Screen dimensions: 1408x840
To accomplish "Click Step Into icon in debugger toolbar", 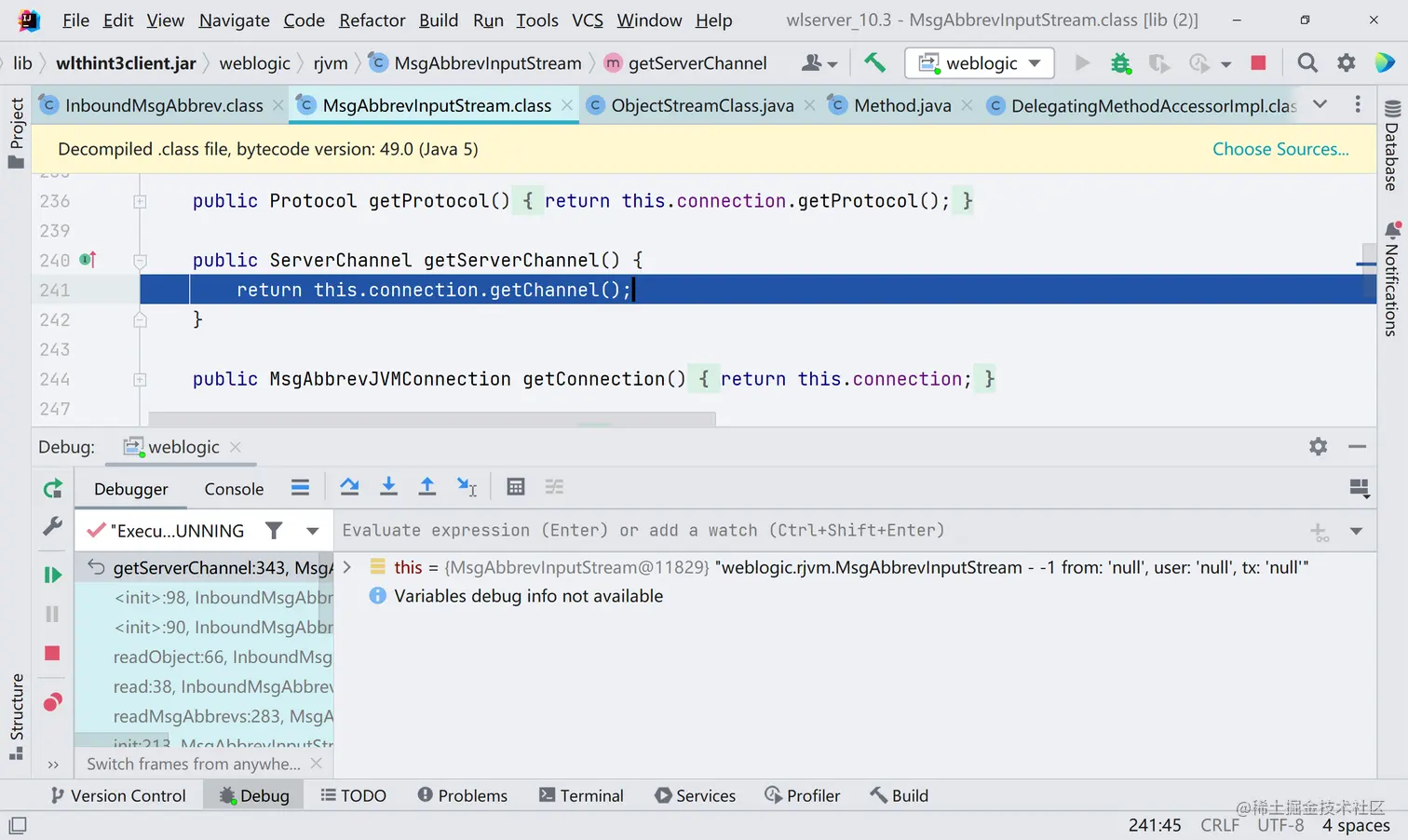I will click(x=388, y=486).
